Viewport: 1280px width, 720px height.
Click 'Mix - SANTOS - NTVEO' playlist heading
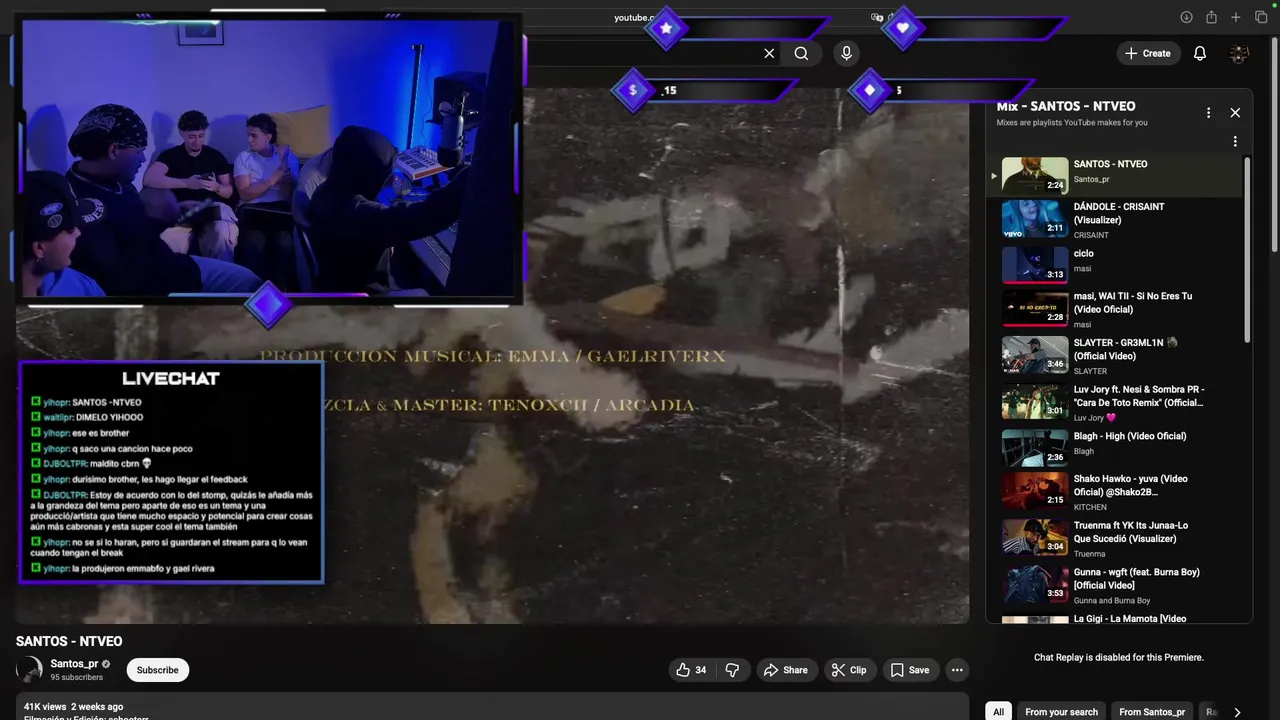pyautogui.click(x=1066, y=106)
